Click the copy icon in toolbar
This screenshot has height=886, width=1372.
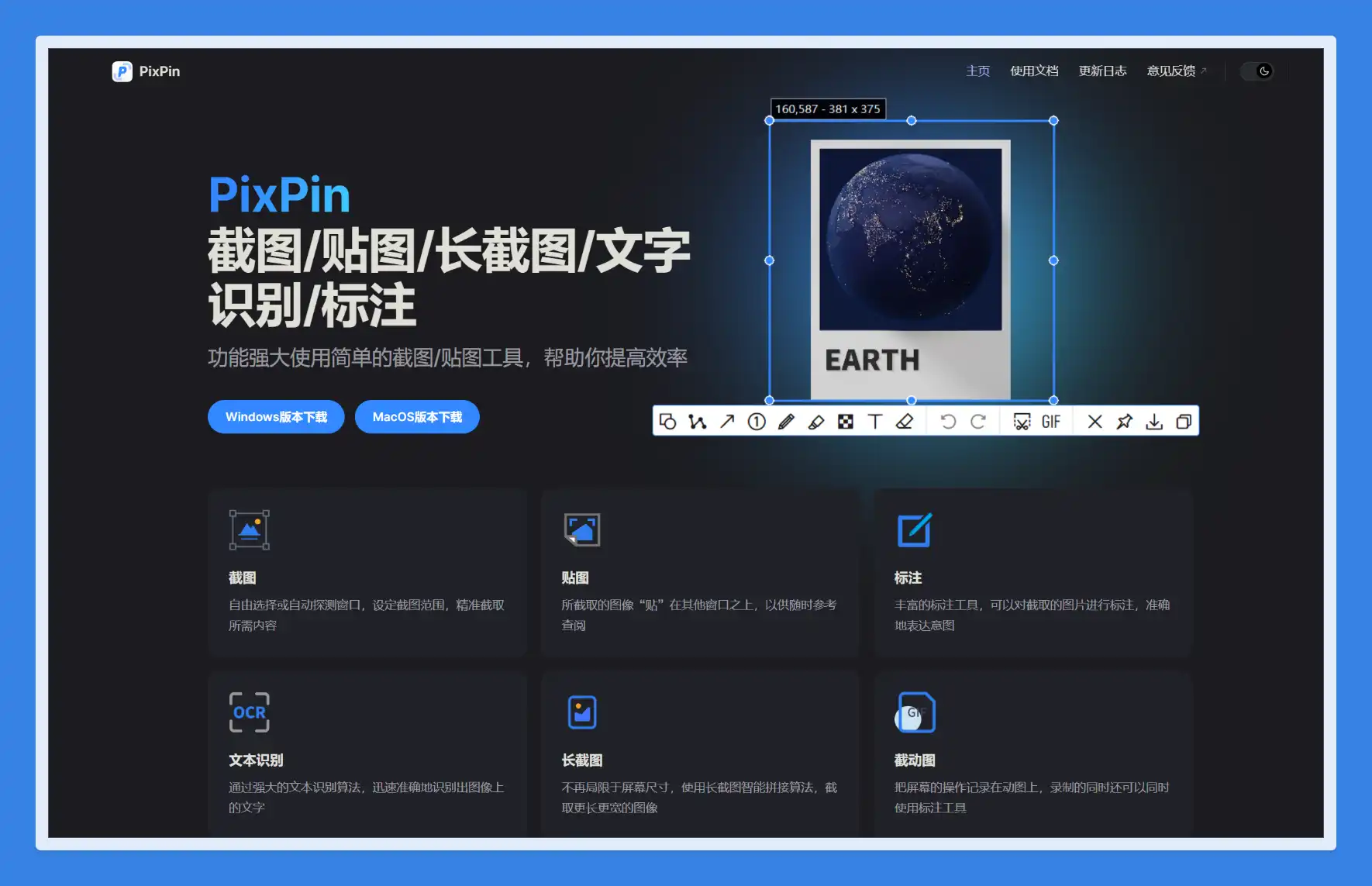(x=1184, y=421)
